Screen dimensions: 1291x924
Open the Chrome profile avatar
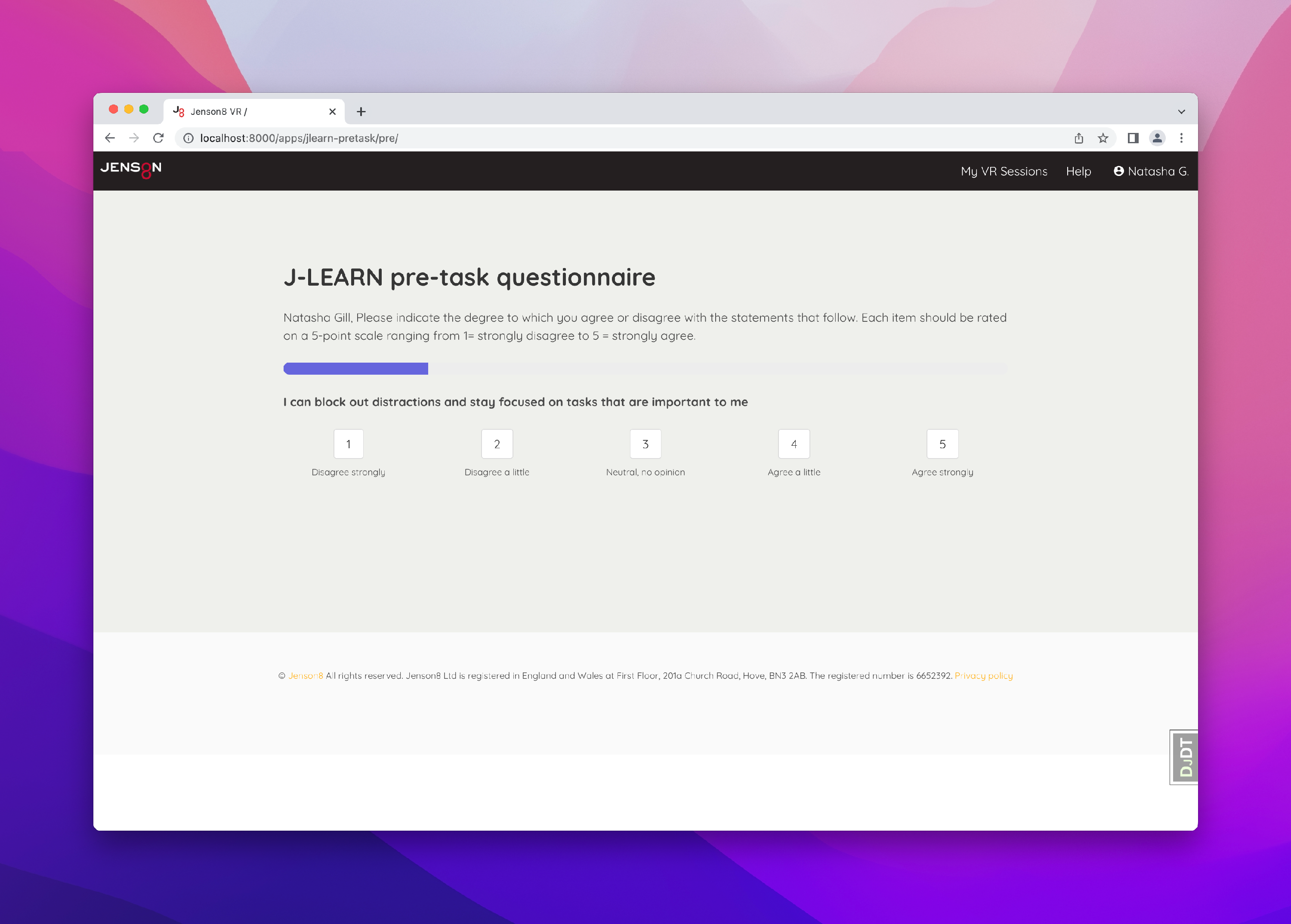click(1157, 138)
